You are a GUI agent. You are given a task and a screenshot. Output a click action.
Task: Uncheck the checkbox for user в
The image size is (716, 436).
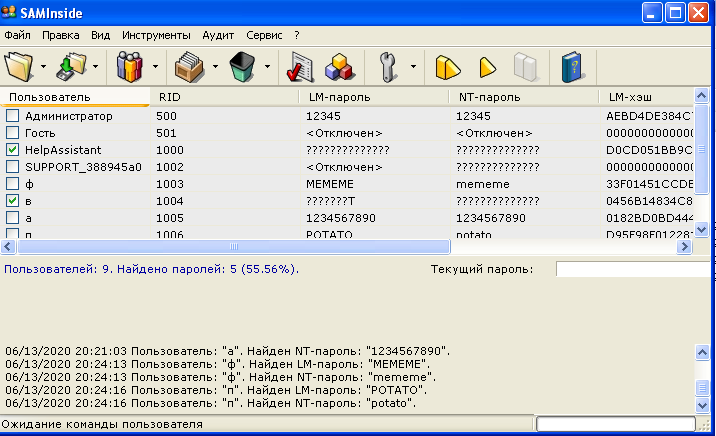pos(12,200)
